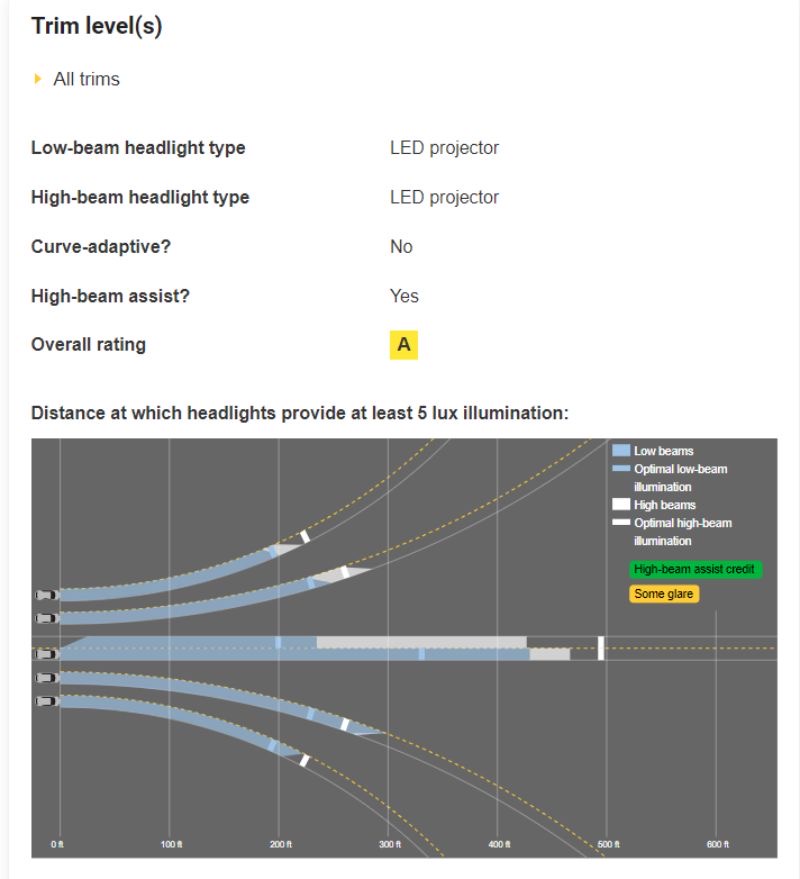Click the Low beams blue legend swatch

coord(621,450)
